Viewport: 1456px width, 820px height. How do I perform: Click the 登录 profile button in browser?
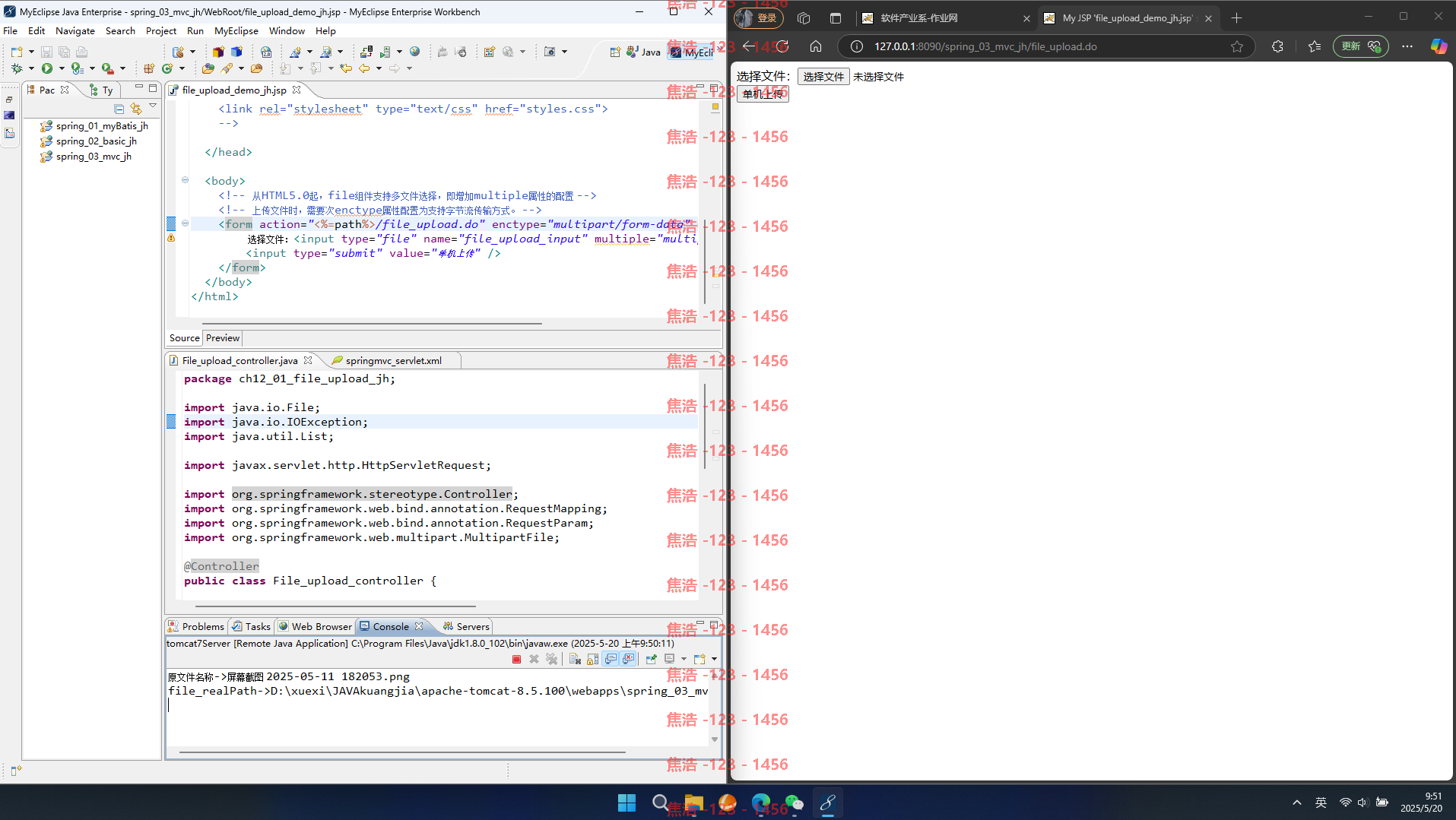(759, 18)
